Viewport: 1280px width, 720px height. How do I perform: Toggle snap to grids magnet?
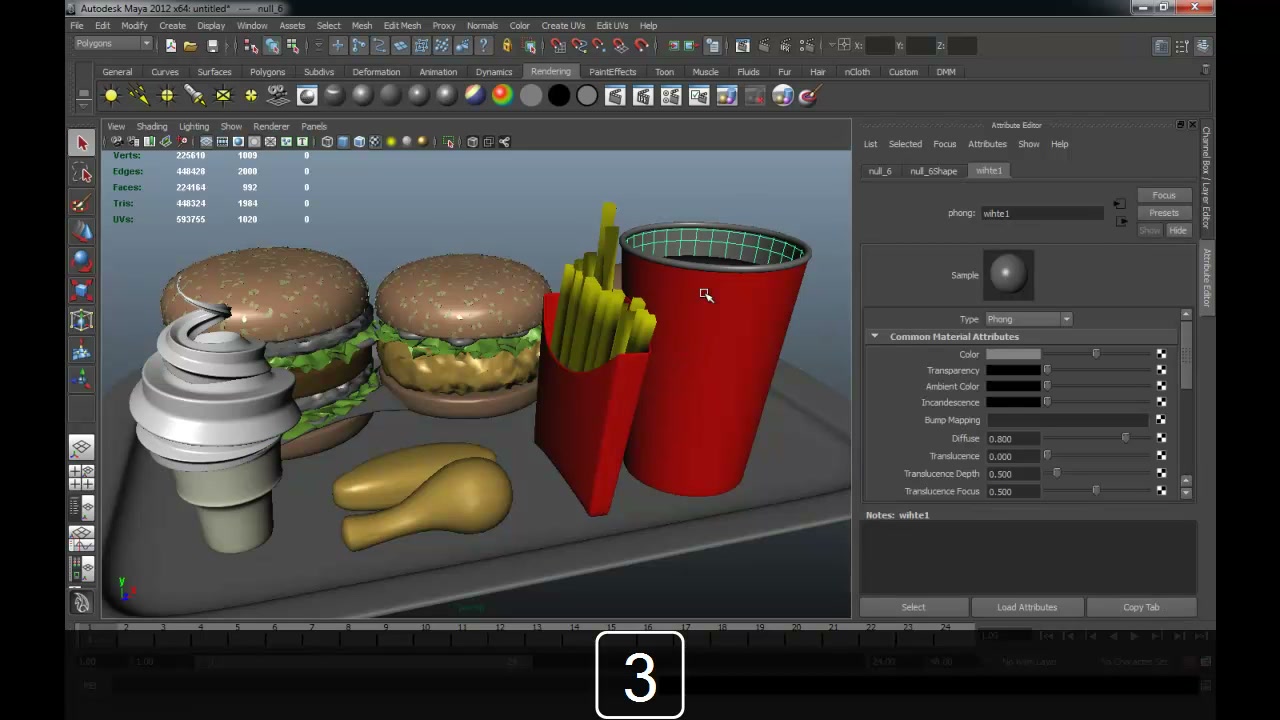point(558,46)
